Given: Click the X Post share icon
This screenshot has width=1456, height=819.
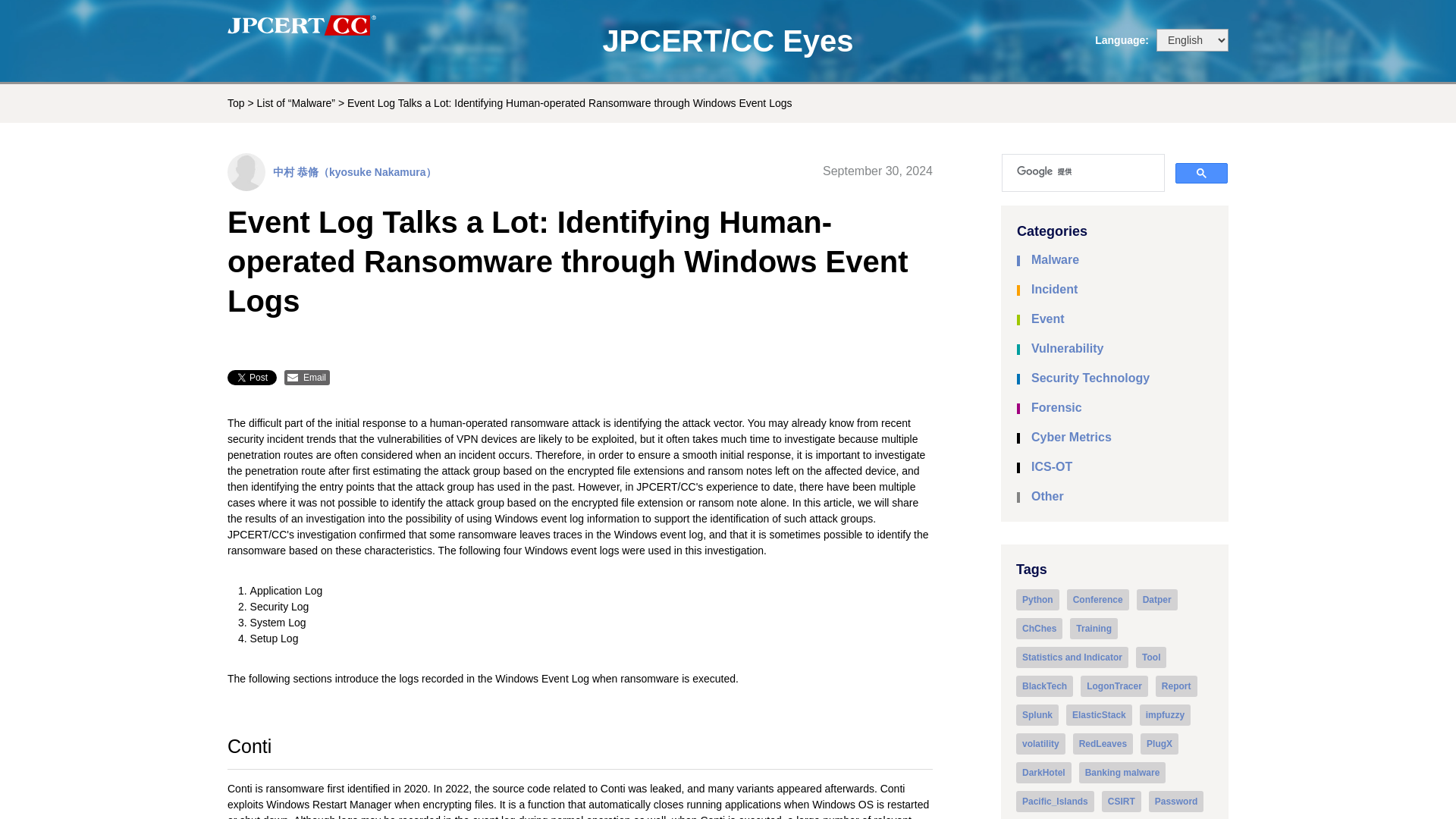Looking at the screenshot, I should 252,378.
